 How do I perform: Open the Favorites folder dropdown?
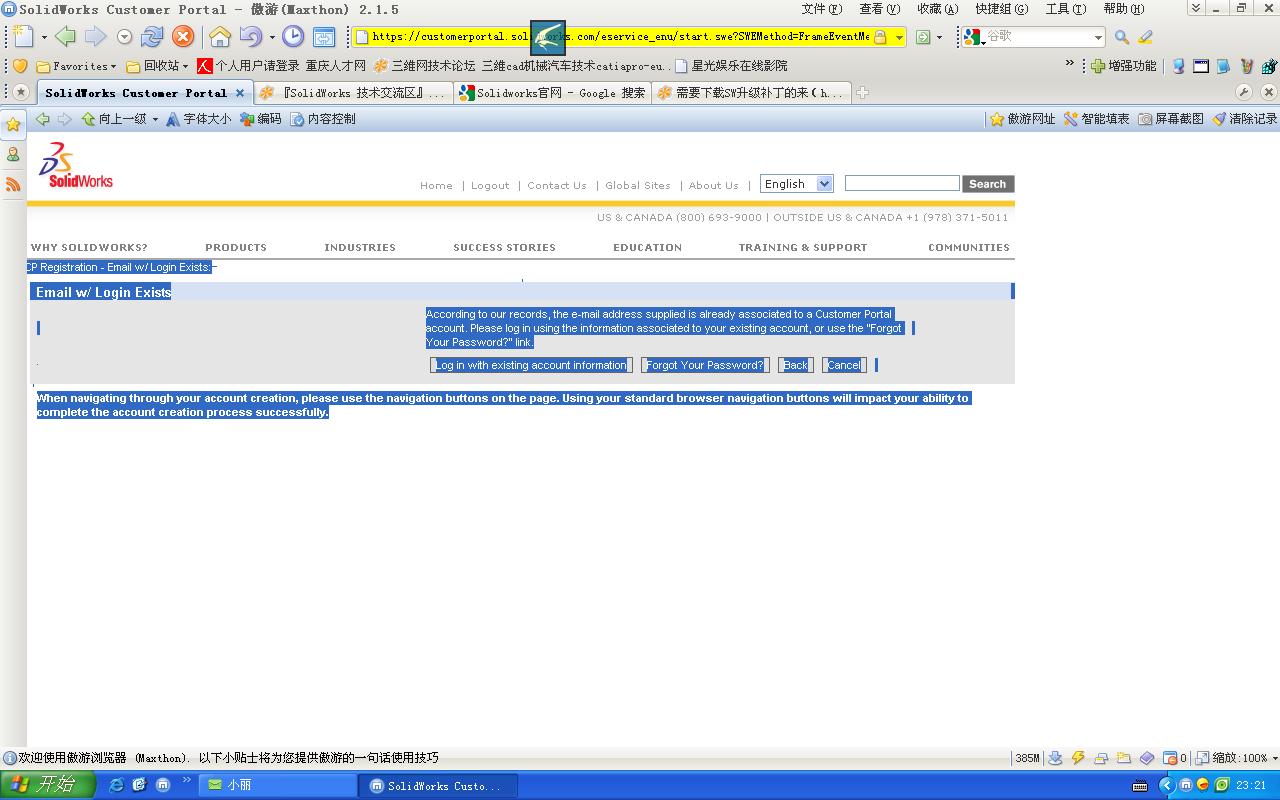tap(76, 66)
